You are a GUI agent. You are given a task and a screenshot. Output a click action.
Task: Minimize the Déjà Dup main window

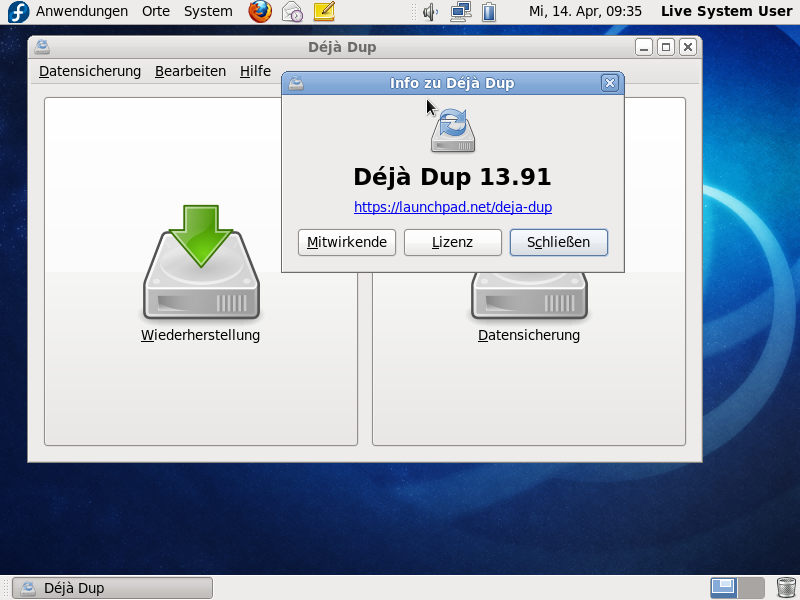coord(644,47)
